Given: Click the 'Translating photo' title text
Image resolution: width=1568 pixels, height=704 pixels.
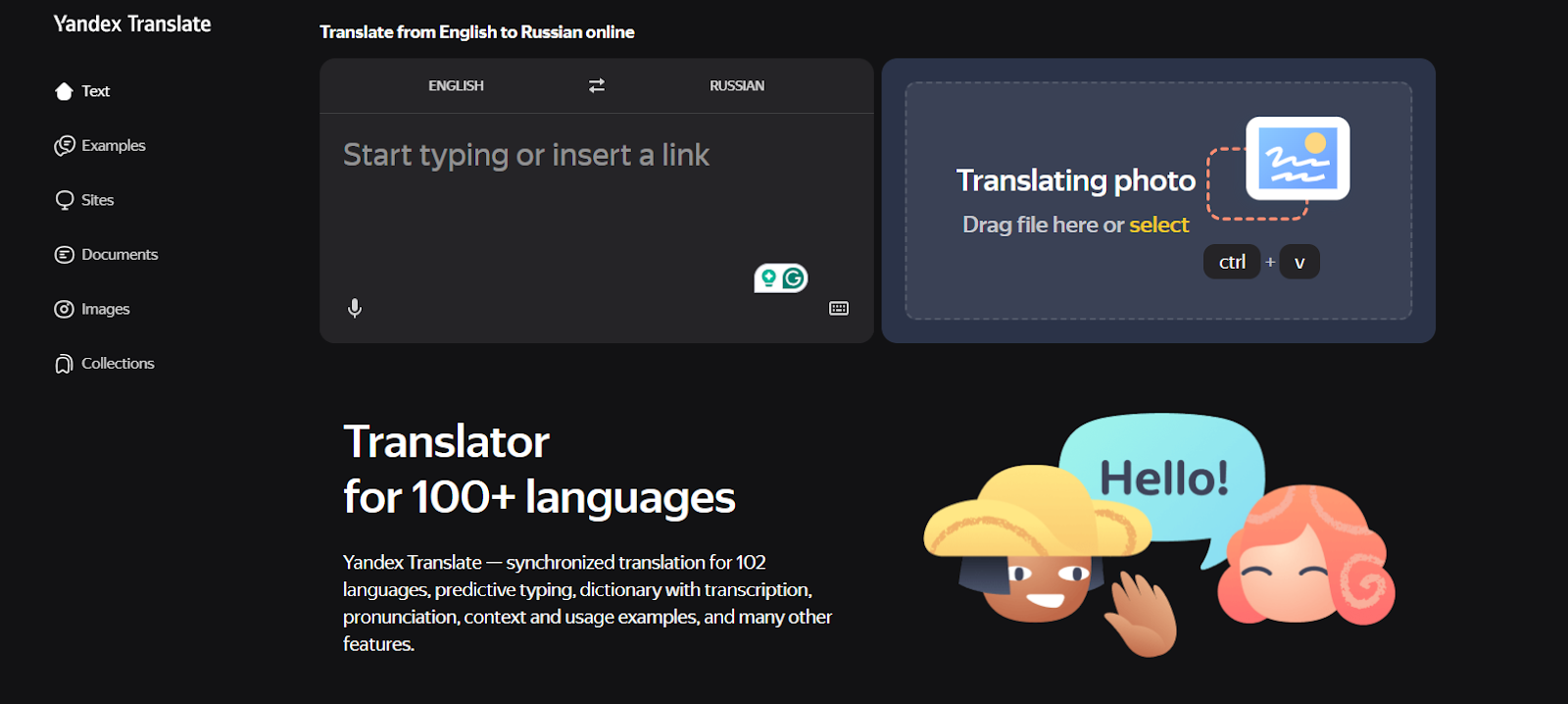Looking at the screenshot, I should (x=1075, y=180).
